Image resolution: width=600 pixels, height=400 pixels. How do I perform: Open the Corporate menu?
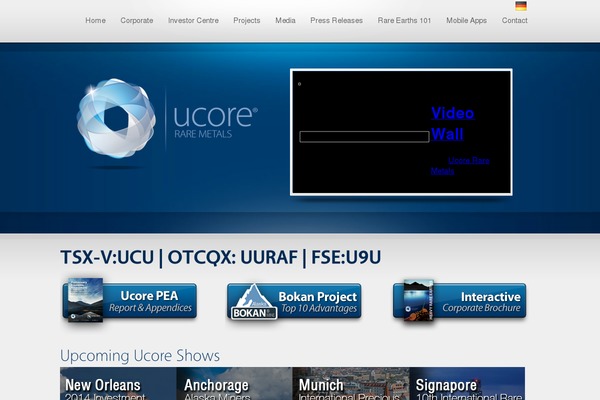click(137, 21)
